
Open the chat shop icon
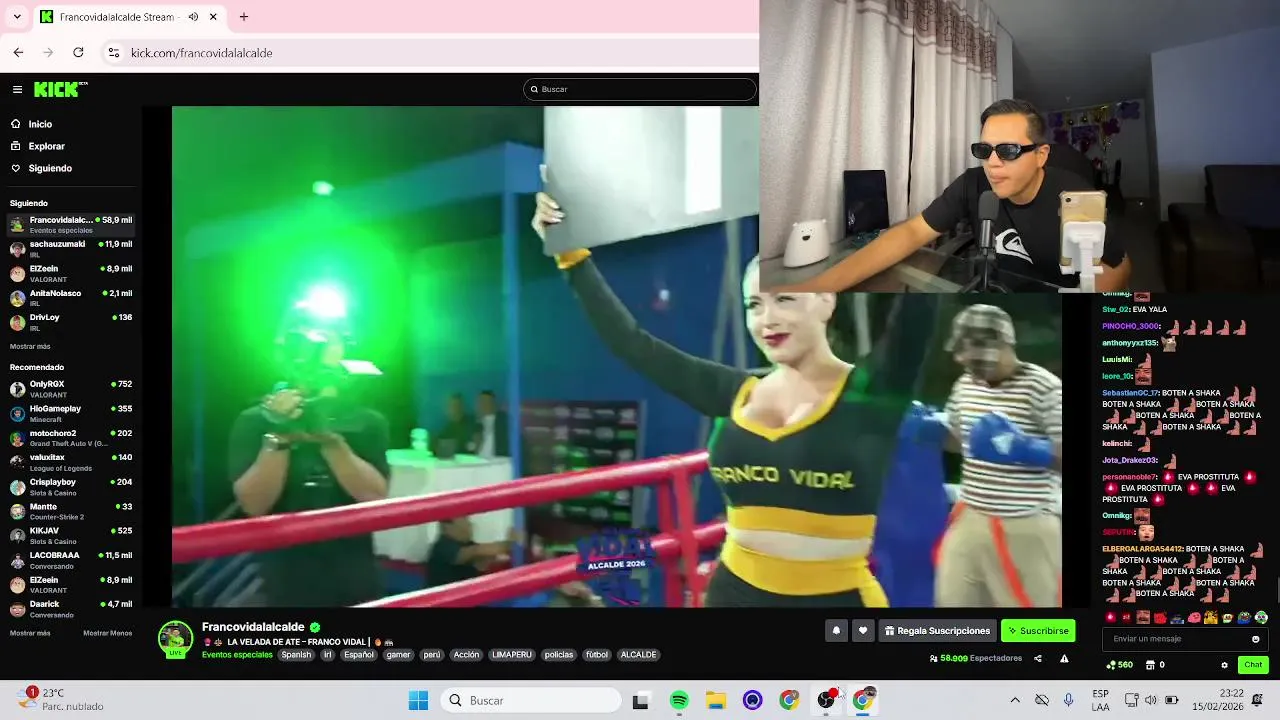[x=1150, y=665]
